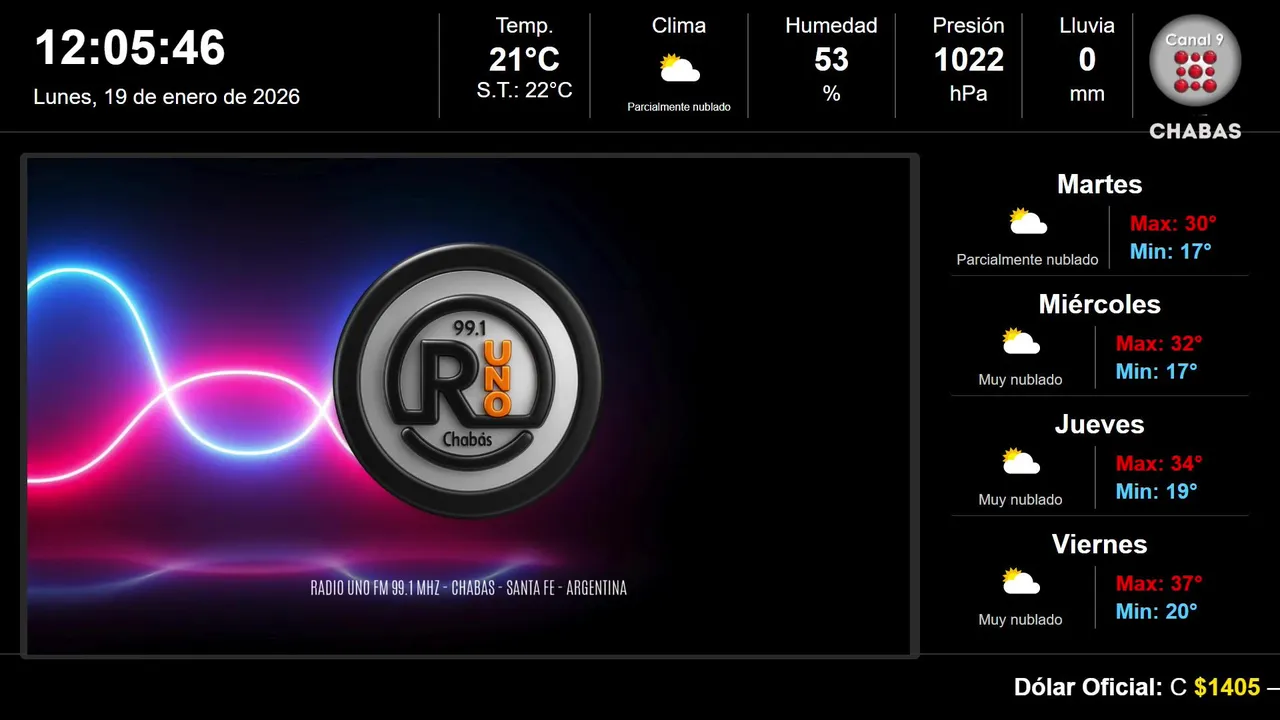Click Jueves Max: 34° value
The height and width of the screenshot is (720, 1280).
click(1159, 464)
